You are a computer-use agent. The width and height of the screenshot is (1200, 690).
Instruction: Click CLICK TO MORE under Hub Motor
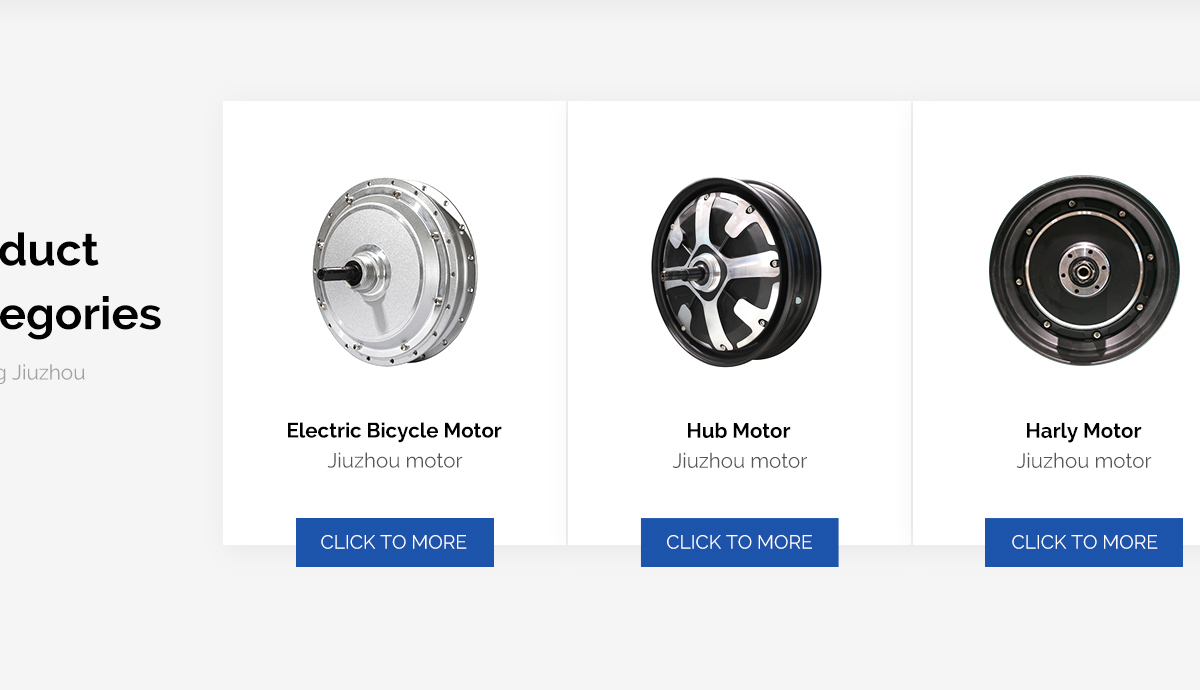(x=739, y=542)
